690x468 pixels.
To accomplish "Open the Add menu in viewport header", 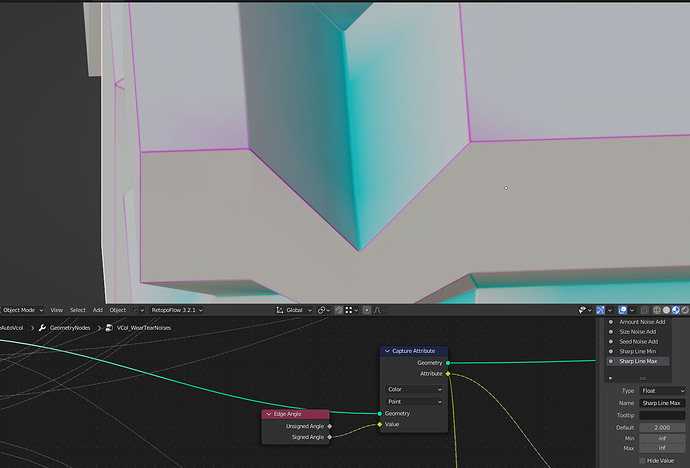I will (x=98, y=310).
